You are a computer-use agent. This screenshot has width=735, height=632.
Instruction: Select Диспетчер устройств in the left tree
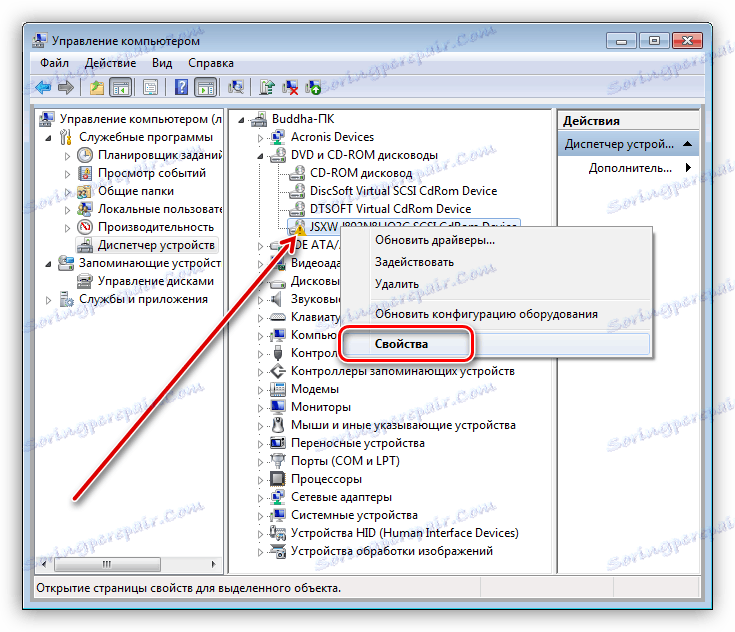[156, 245]
